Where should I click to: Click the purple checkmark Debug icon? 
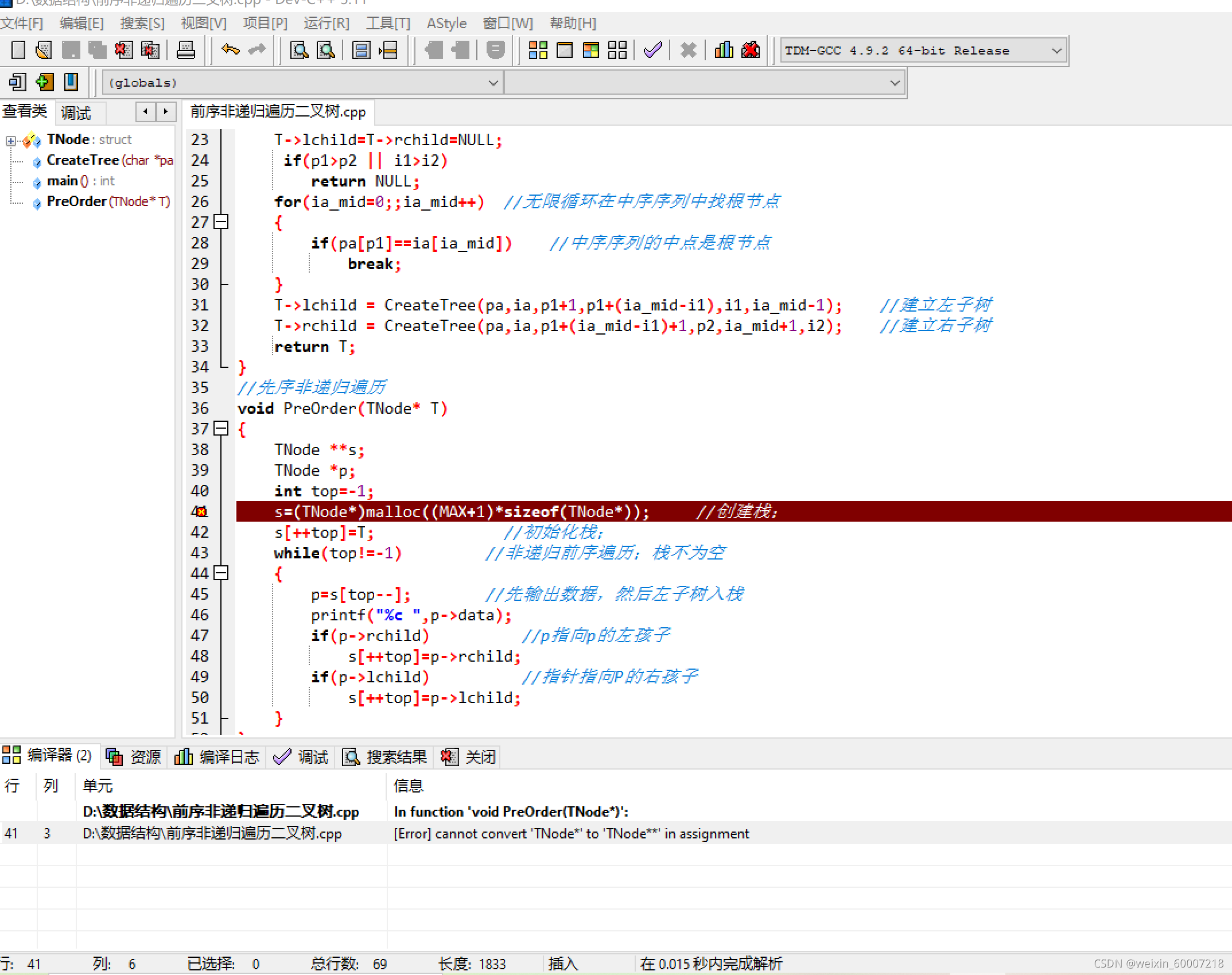click(x=653, y=51)
